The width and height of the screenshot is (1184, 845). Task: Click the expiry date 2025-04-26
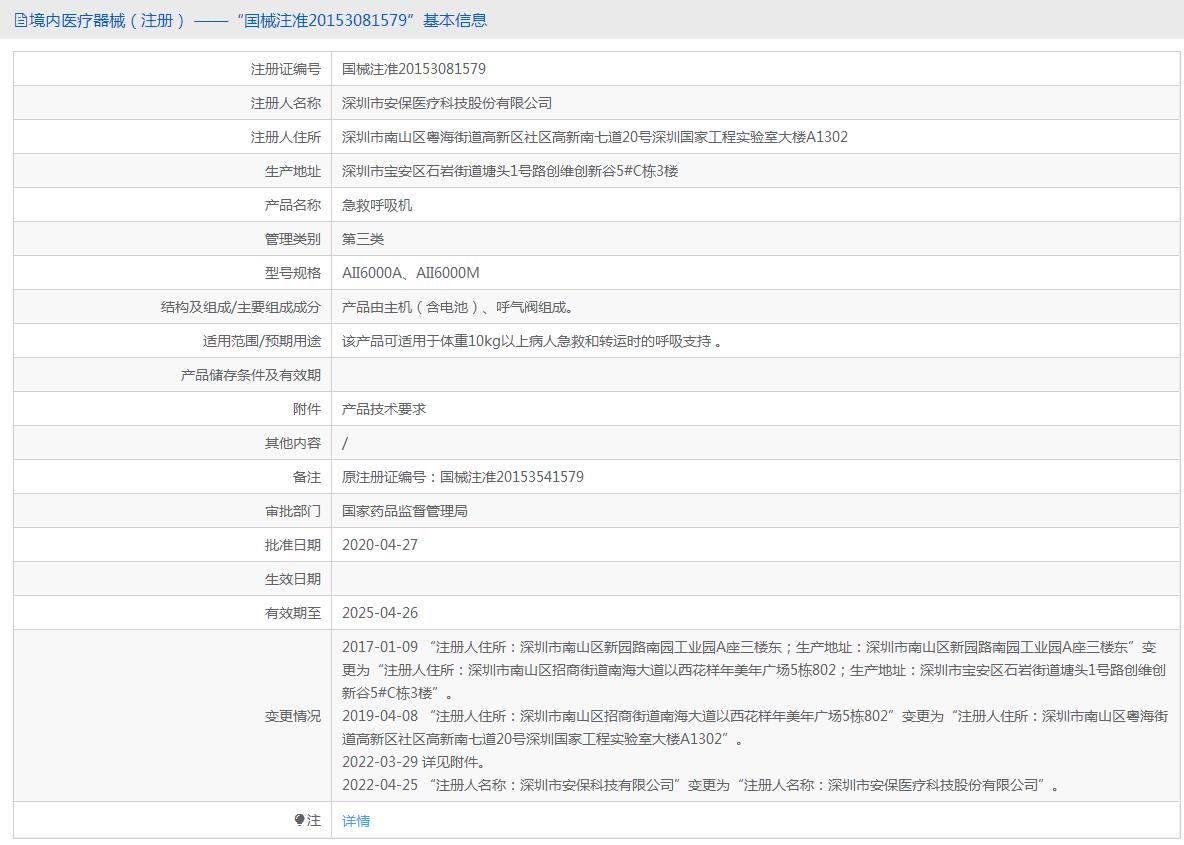(380, 613)
